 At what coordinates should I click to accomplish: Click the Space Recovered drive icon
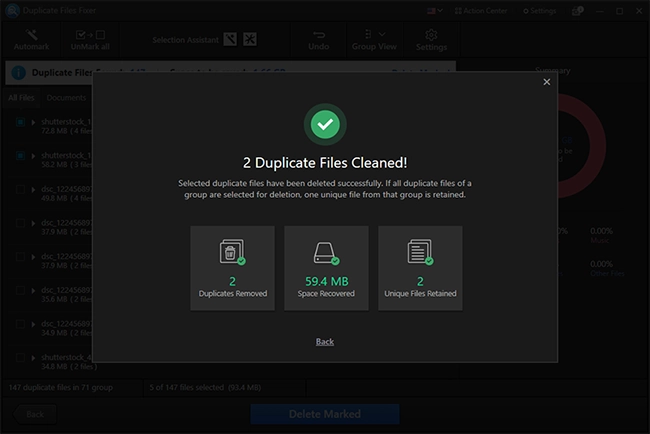point(326,253)
